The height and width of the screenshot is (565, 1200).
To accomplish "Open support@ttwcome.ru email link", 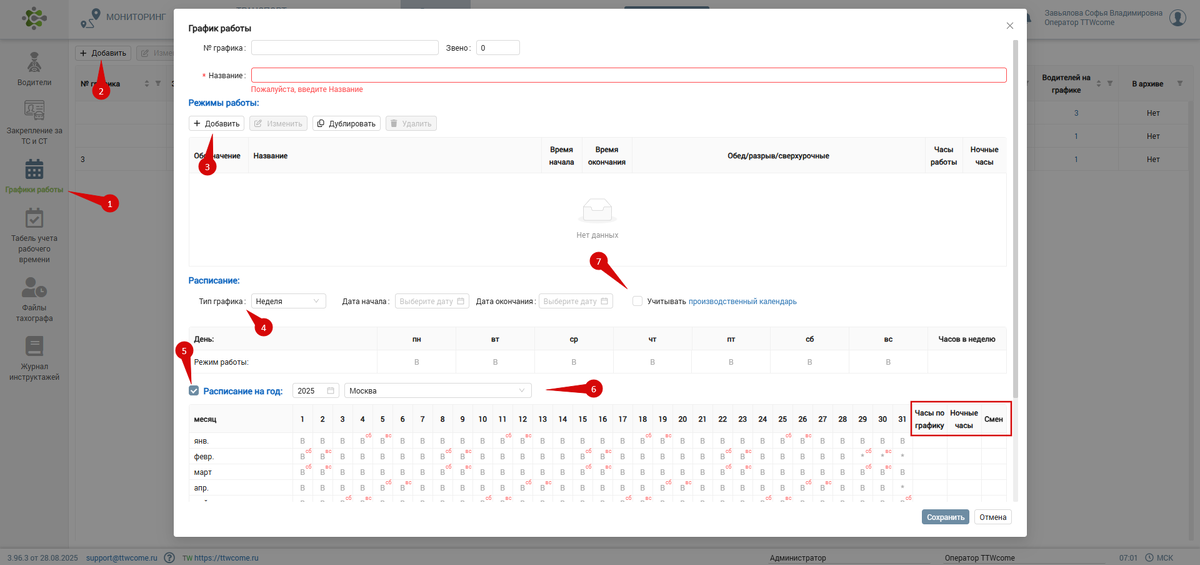I will pos(122,558).
